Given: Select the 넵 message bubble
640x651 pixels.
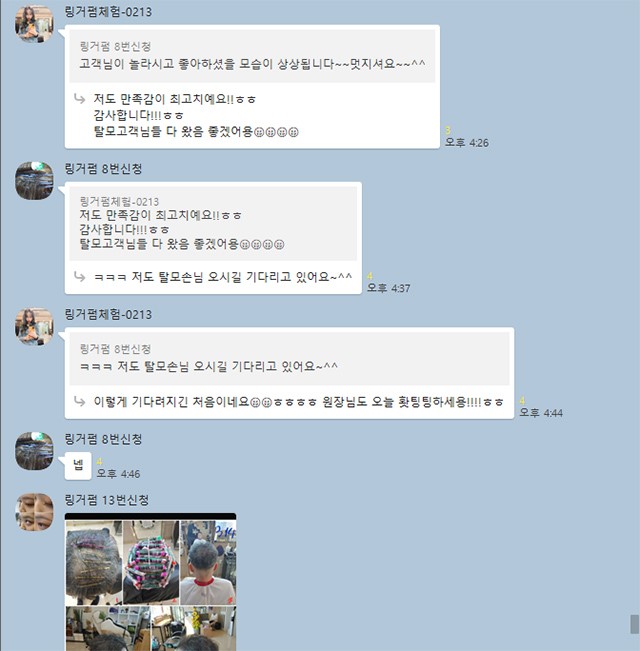Looking at the screenshot, I should tap(78, 466).
